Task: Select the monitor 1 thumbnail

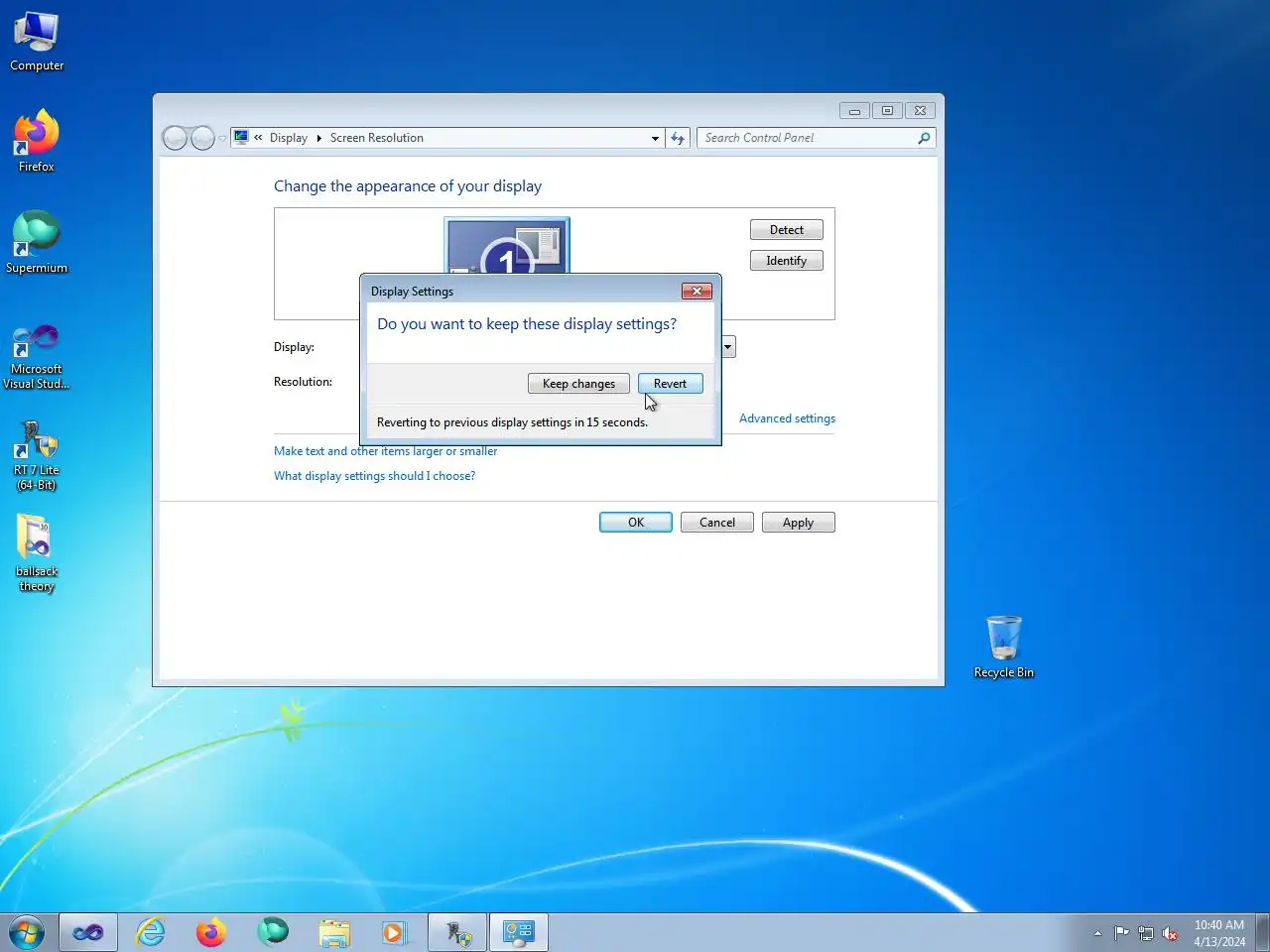Action: coord(507,245)
